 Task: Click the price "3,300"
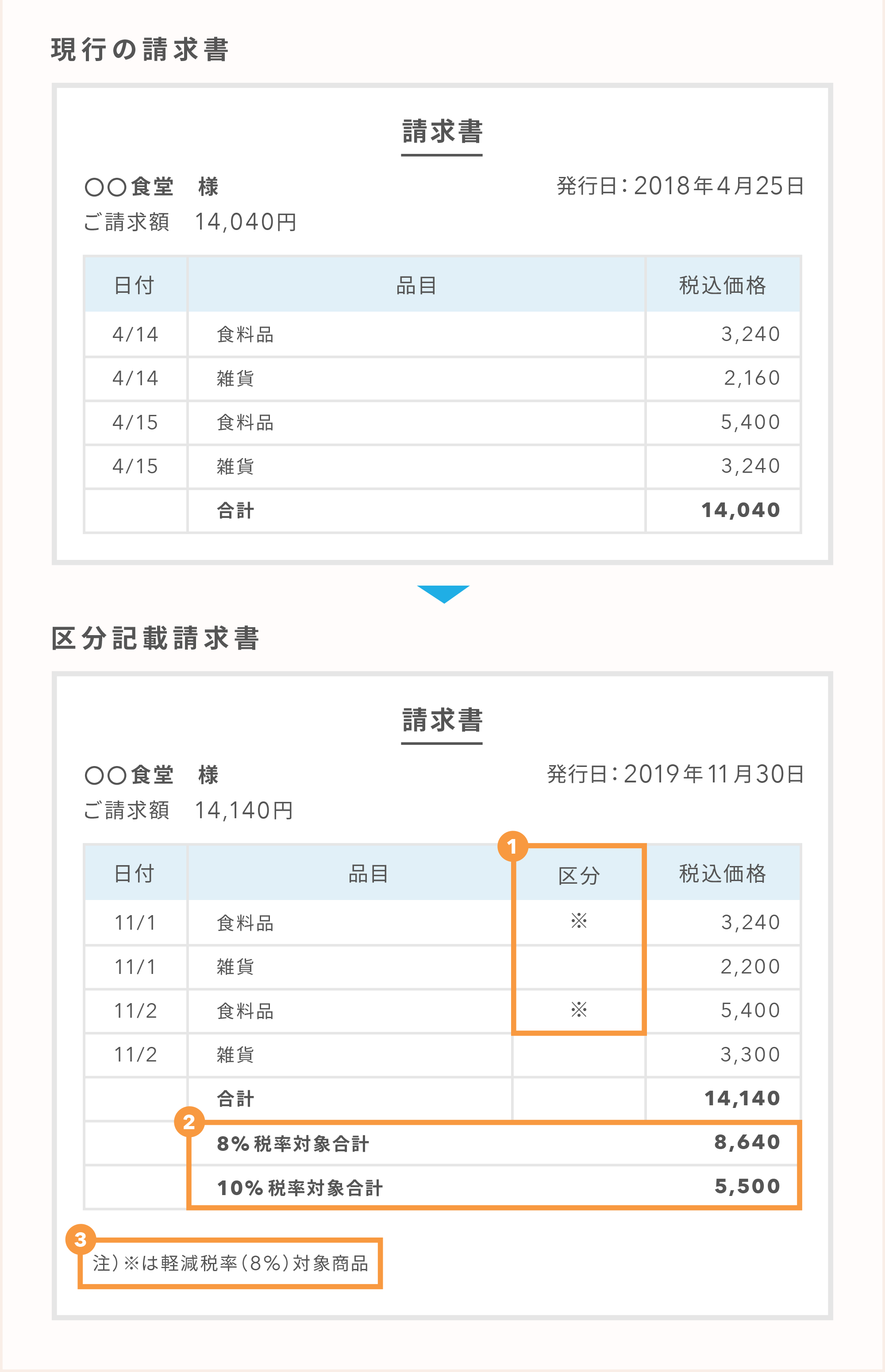pos(750,1054)
